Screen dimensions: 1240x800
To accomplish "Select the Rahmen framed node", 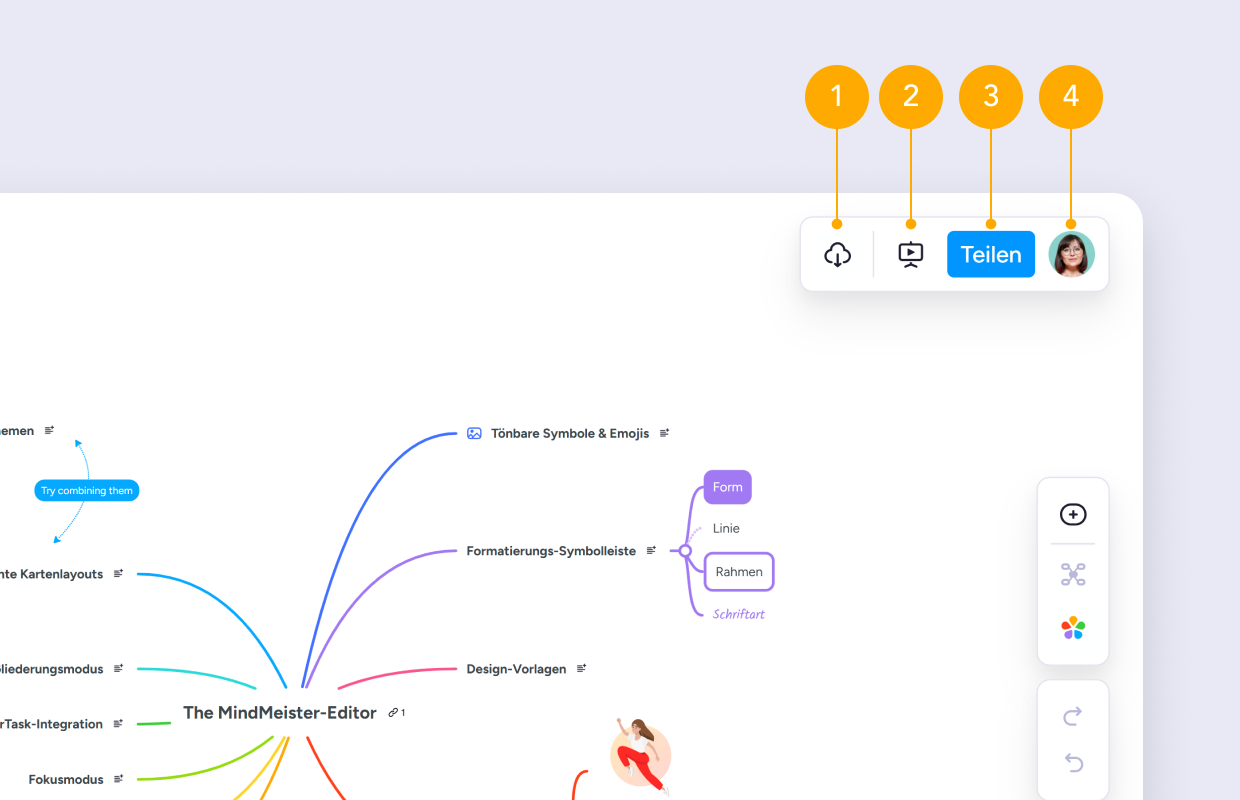I will tap(739, 572).
